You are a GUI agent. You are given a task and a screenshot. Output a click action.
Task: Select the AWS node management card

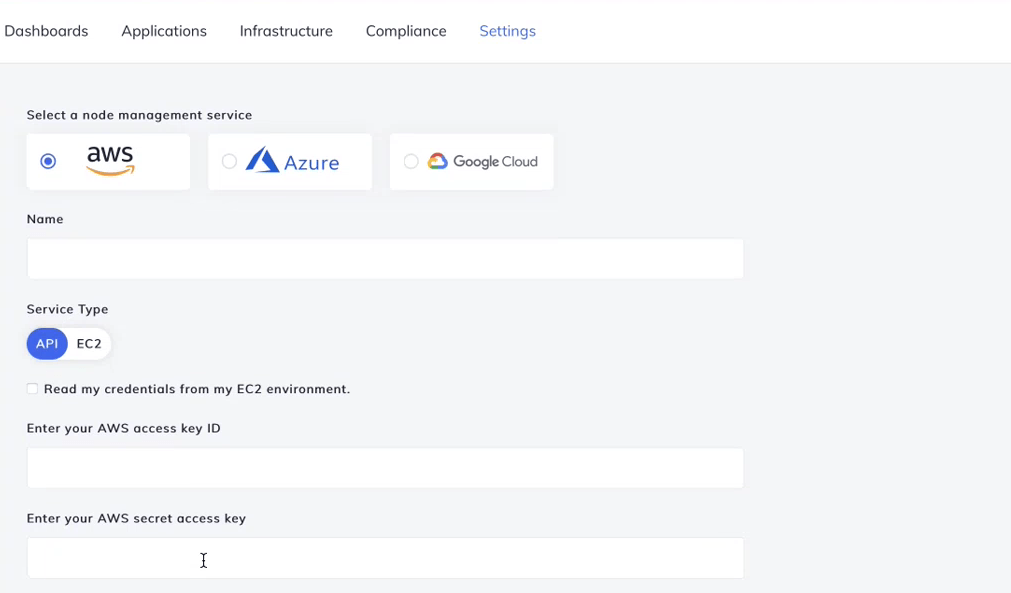coord(108,161)
